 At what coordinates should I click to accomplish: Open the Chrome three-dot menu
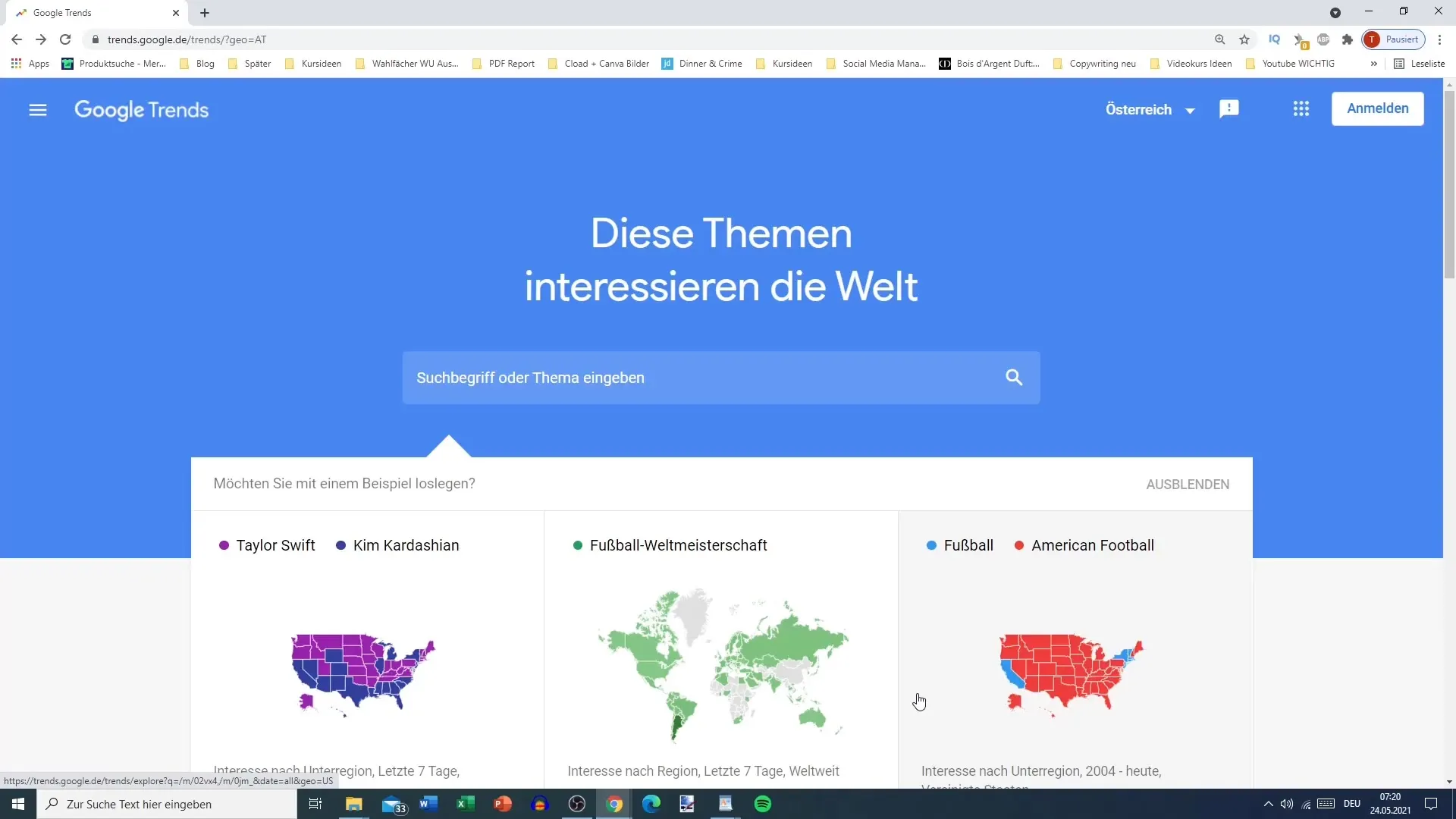coord(1439,39)
